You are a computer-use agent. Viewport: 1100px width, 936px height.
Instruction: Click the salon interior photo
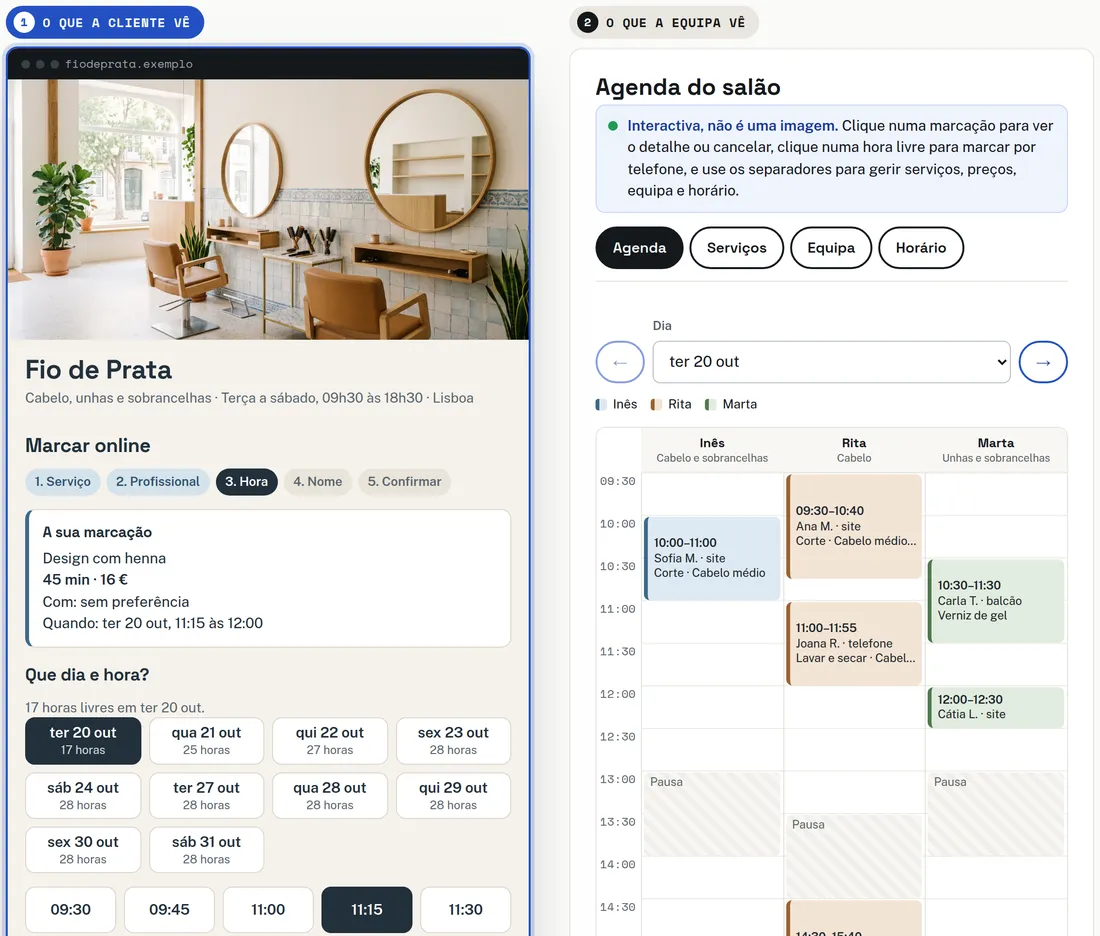[268, 209]
